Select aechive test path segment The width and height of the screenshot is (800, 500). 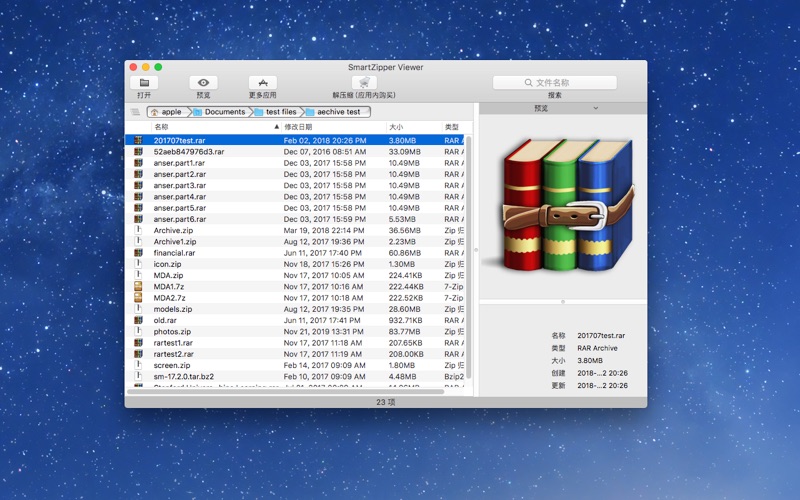point(335,112)
